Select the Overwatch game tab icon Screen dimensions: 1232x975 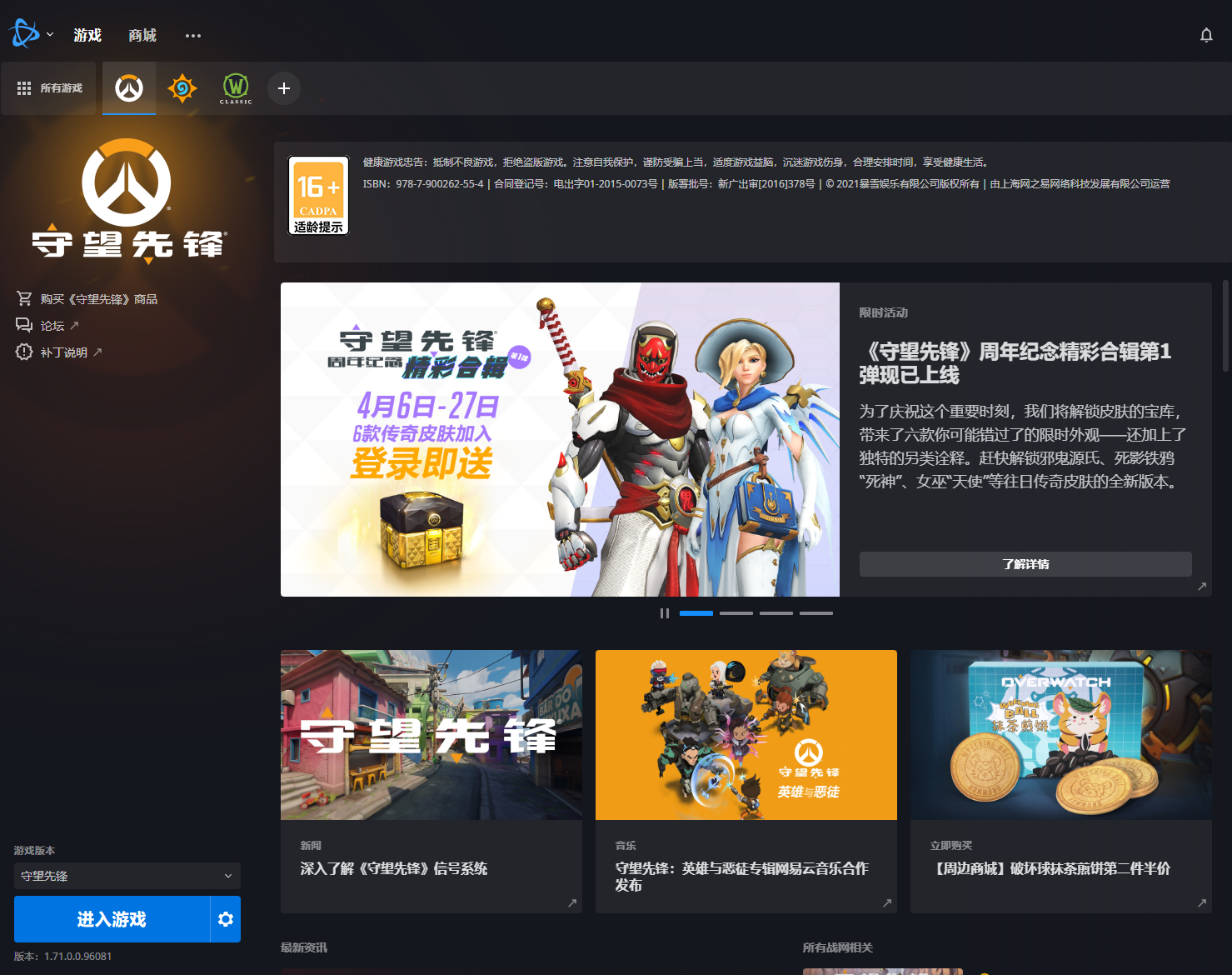(129, 88)
